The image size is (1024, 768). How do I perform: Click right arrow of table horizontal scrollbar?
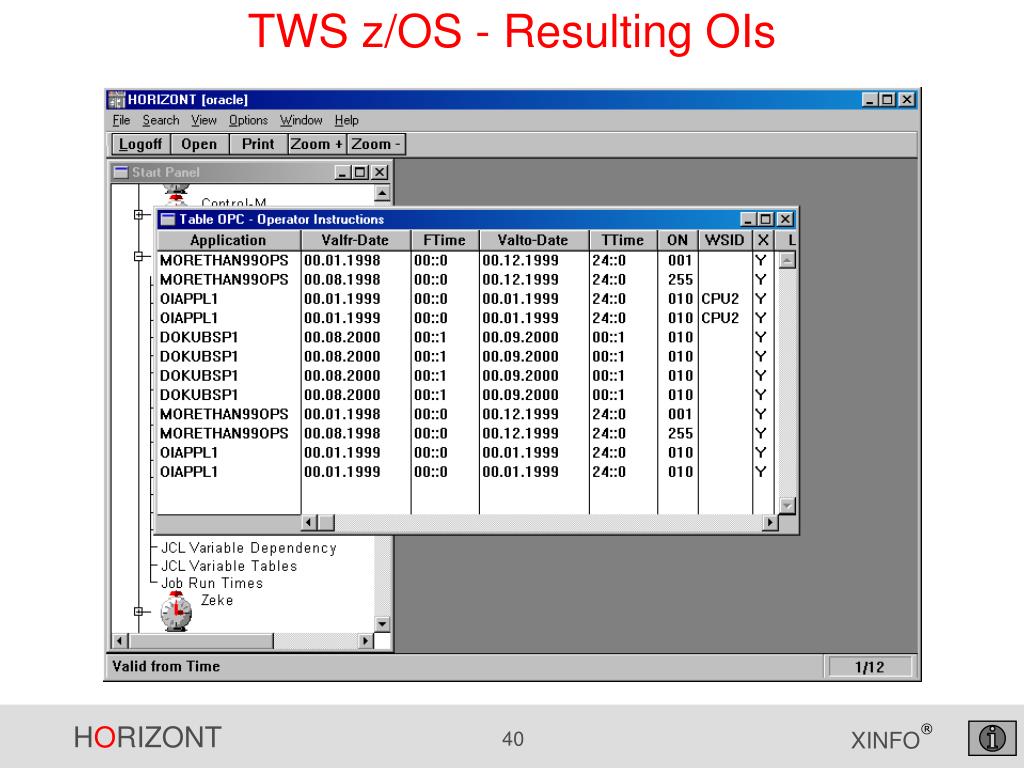(771, 522)
